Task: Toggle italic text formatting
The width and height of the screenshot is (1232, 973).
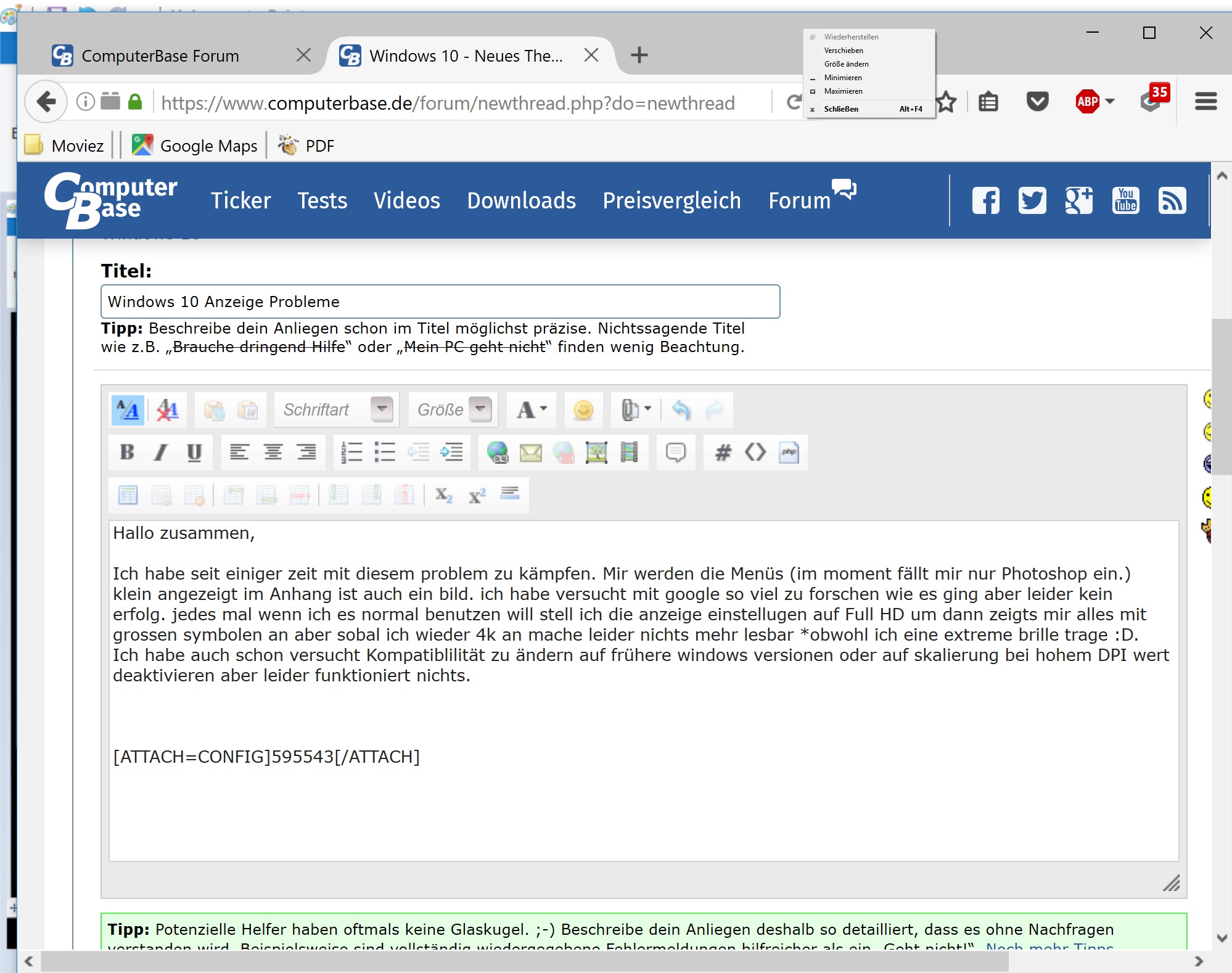Action: click(x=160, y=453)
